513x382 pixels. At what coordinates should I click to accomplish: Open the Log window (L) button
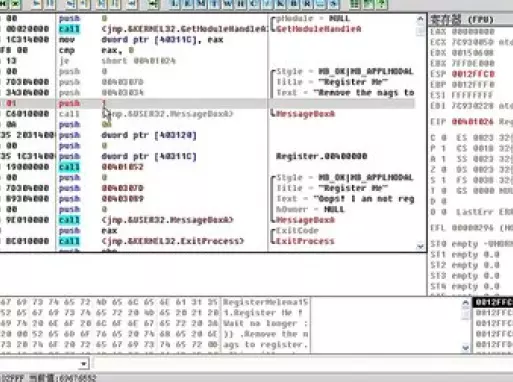[174, 4]
